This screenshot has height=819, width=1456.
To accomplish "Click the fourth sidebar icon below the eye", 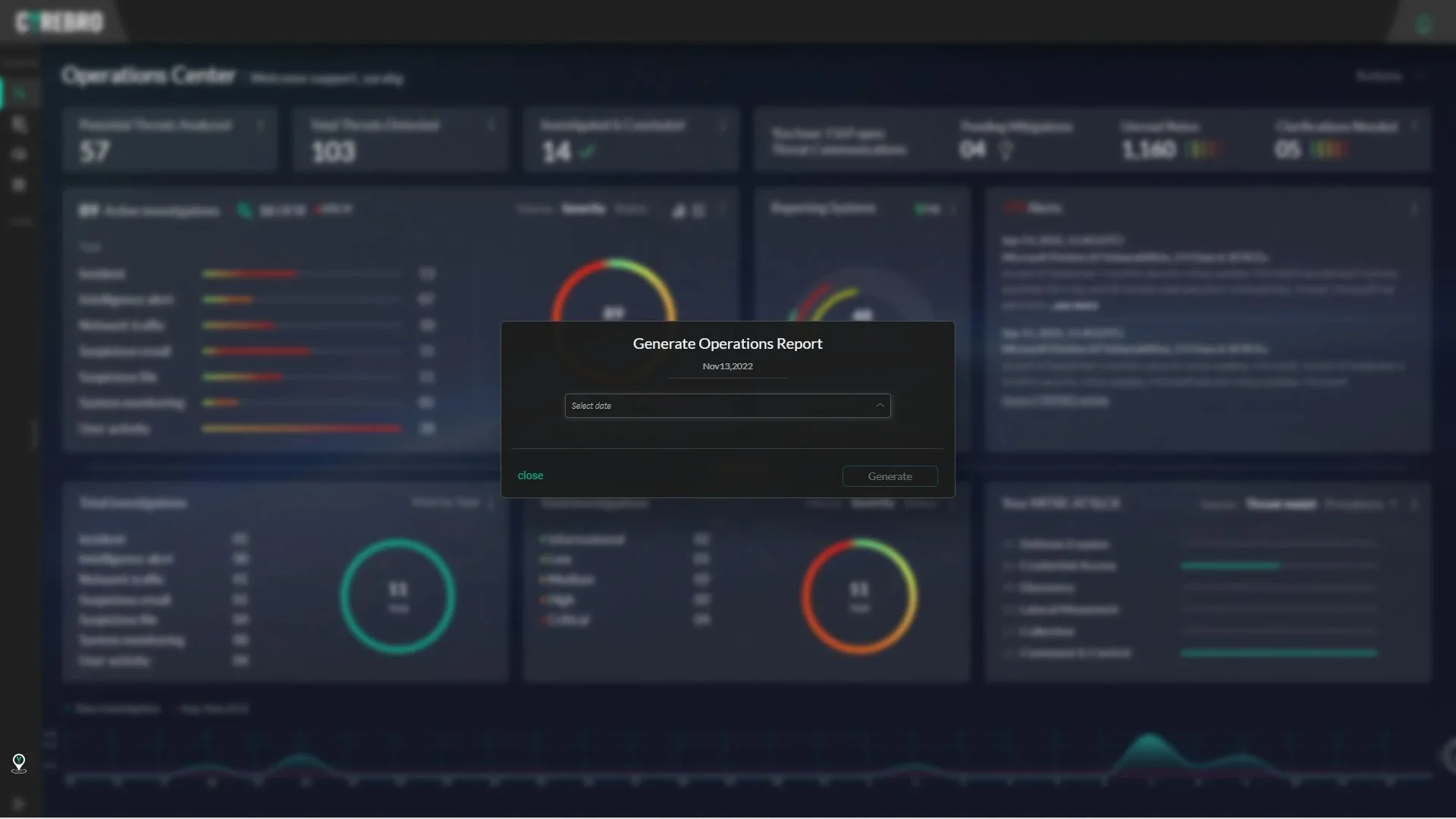I will click(x=20, y=184).
